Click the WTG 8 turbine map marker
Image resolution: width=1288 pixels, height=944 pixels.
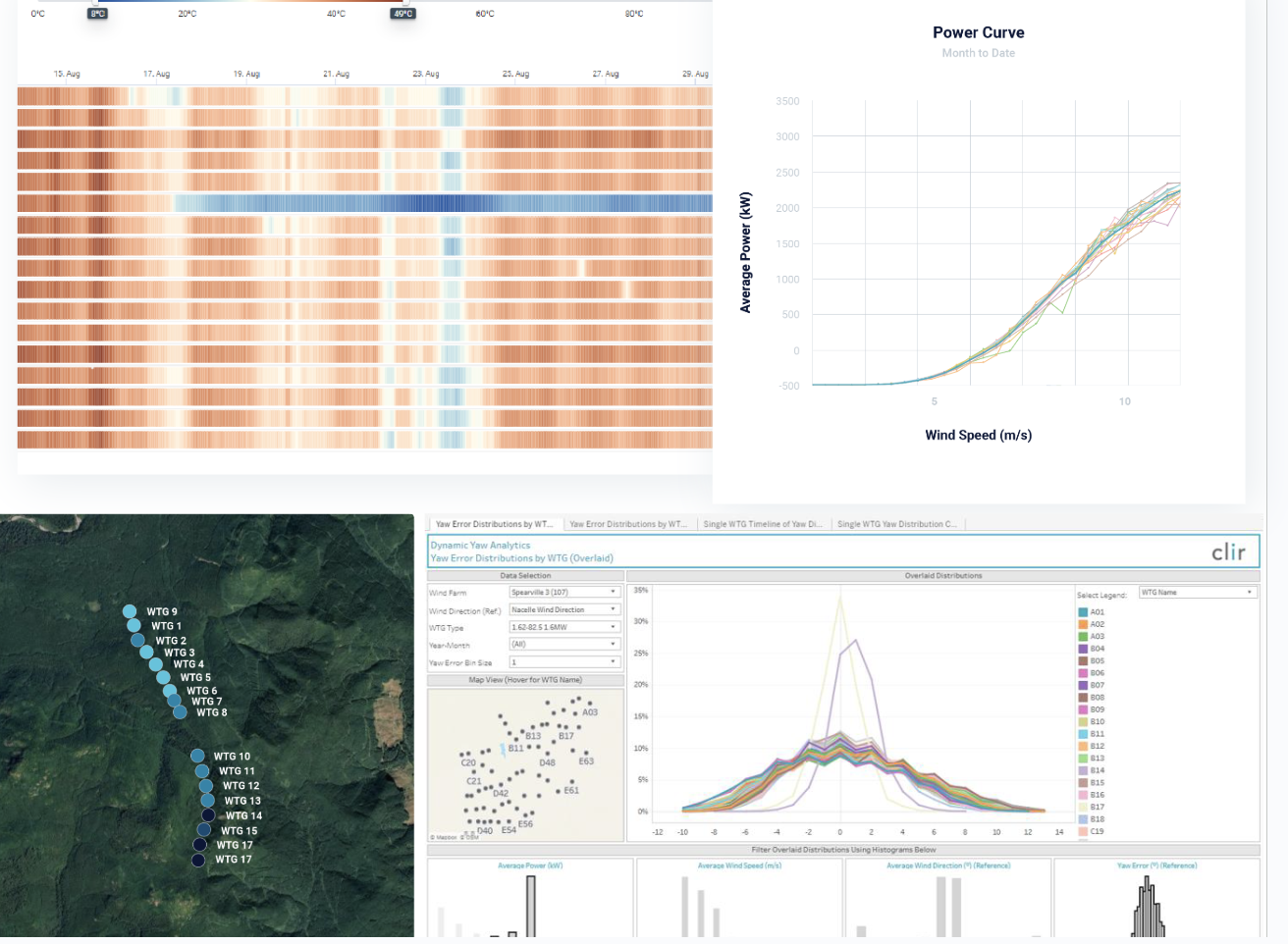[x=180, y=712]
